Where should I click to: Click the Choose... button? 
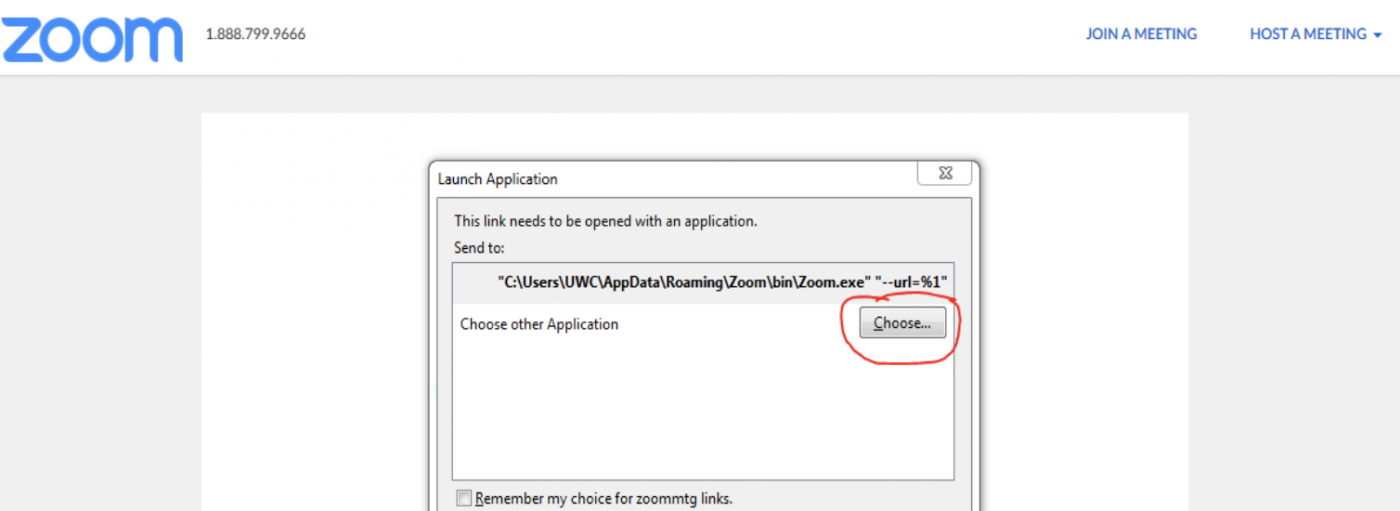coord(902,323)
